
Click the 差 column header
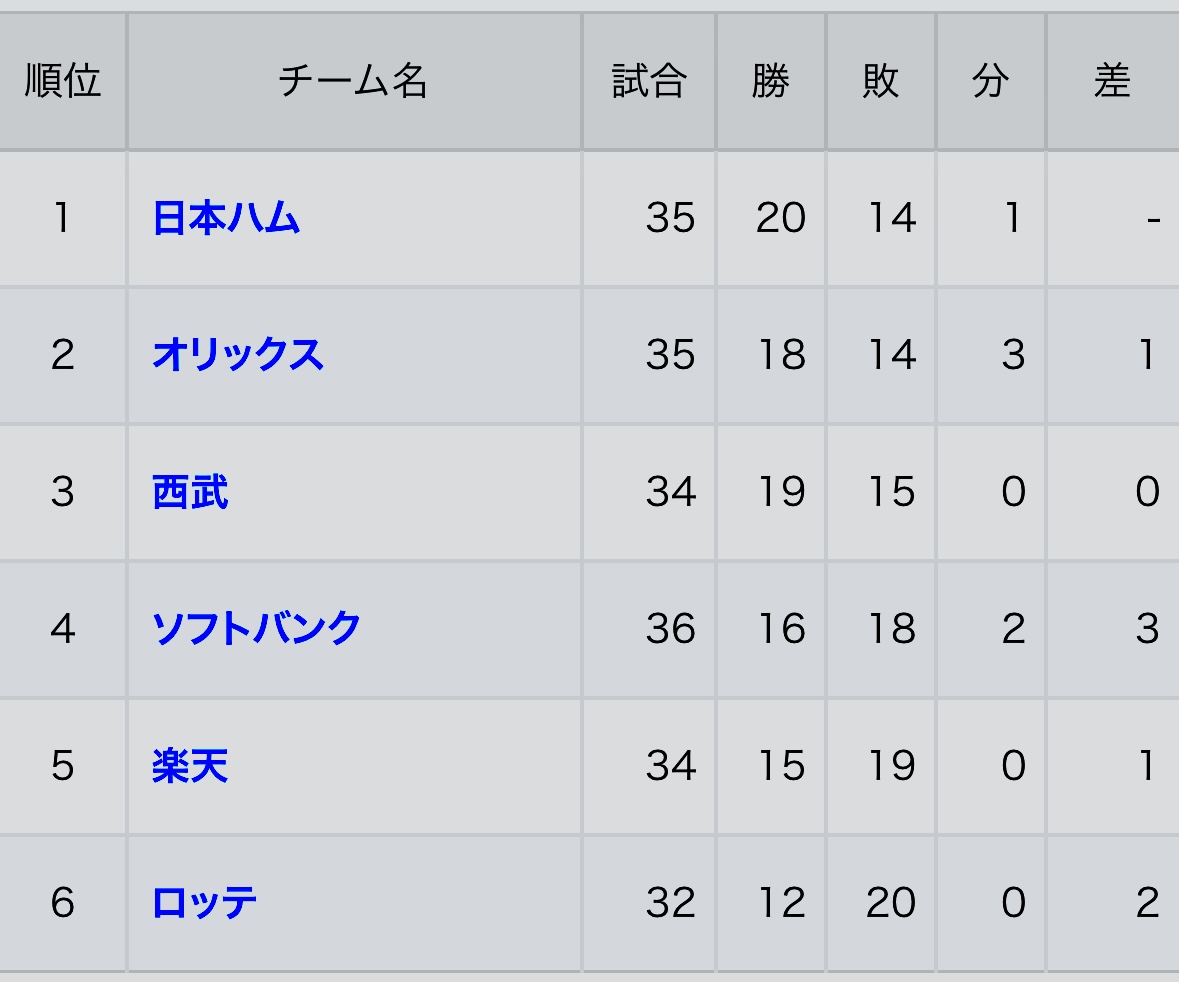[1113, 81]
